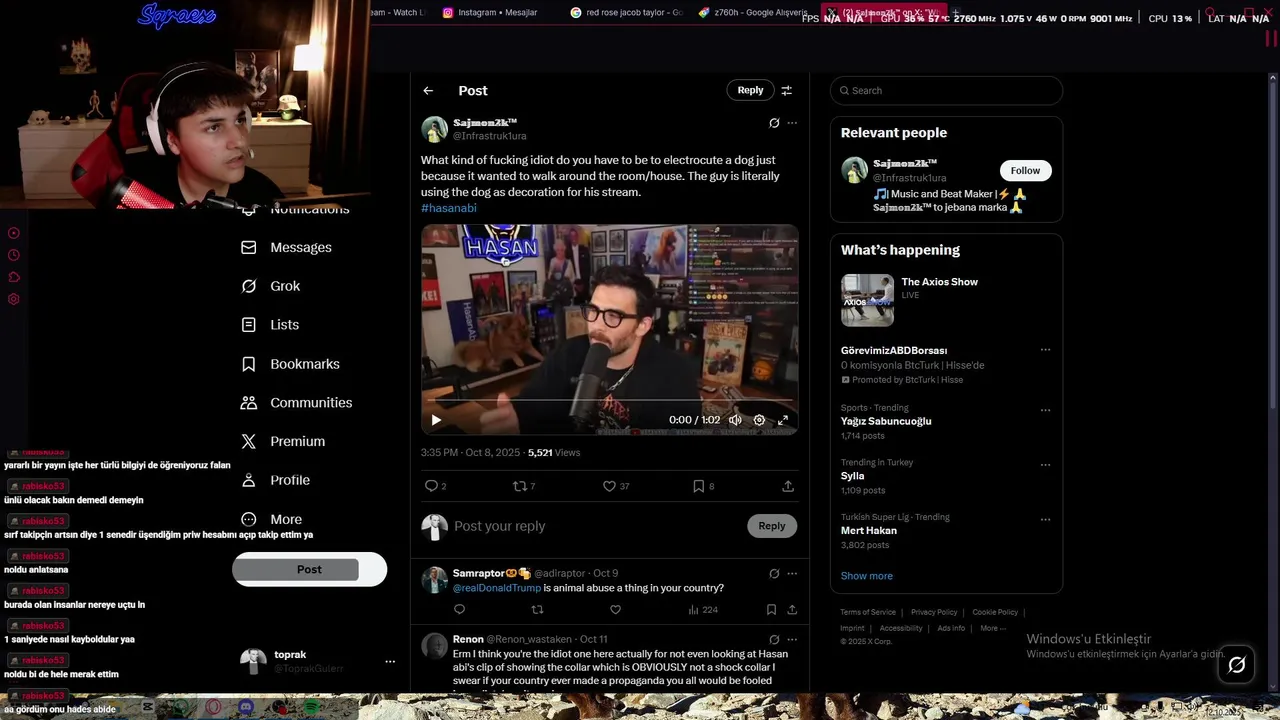Open the floating Grok button at bottom right
Viewport: 1280px width, 720px height.
[x=1237, y=665]
